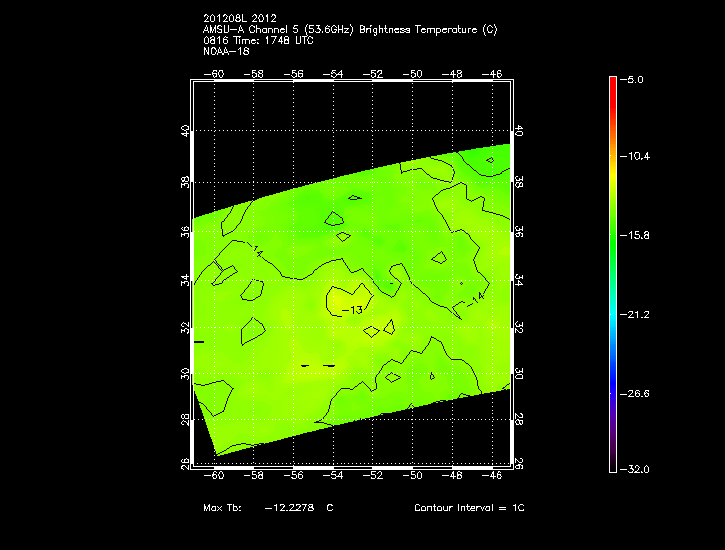Click the -52 longitude label on bottom axis
725x550 pixels.
point(373,477)
